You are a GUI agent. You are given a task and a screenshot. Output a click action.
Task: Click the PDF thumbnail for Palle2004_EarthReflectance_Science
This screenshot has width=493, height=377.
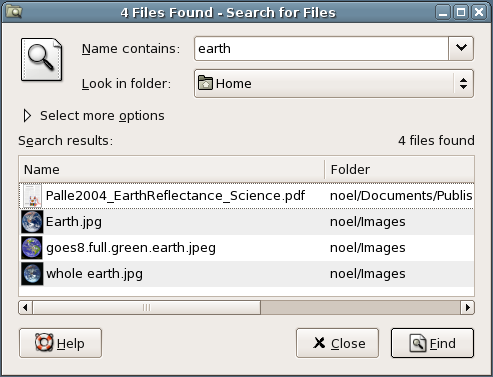point(32,196)
